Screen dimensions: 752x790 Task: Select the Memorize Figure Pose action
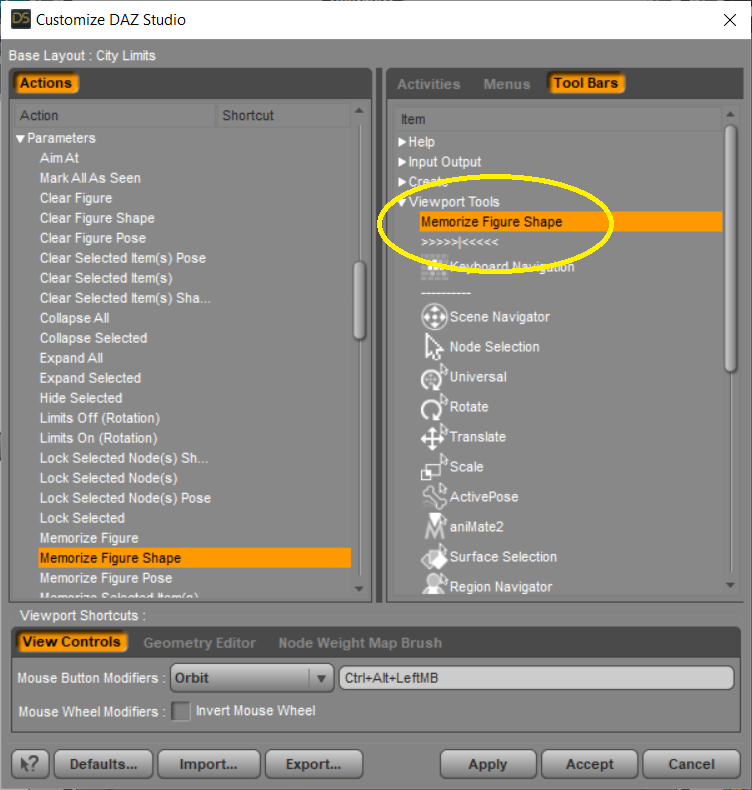(106, 578)
